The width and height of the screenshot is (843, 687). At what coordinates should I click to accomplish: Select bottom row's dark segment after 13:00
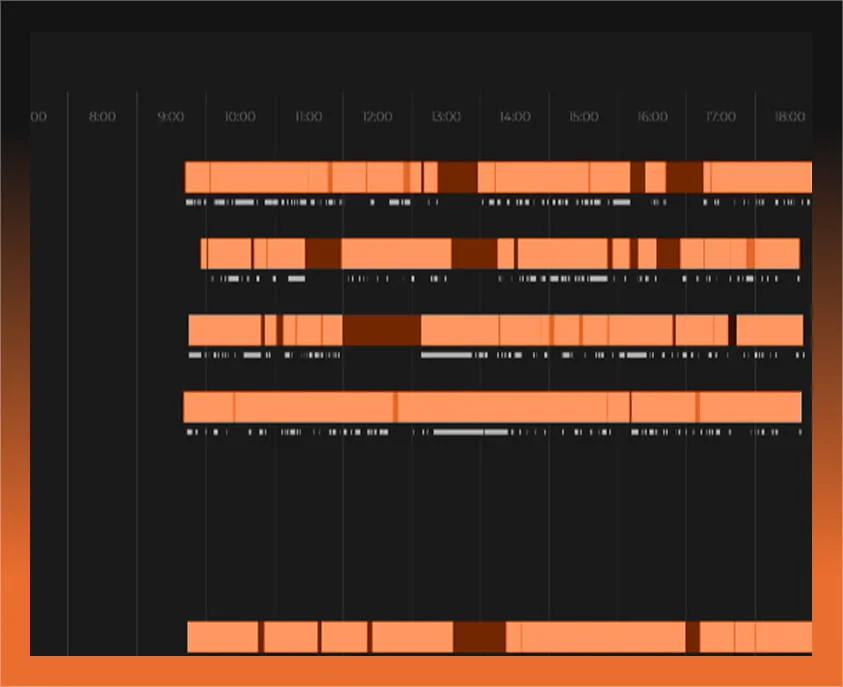479,637
